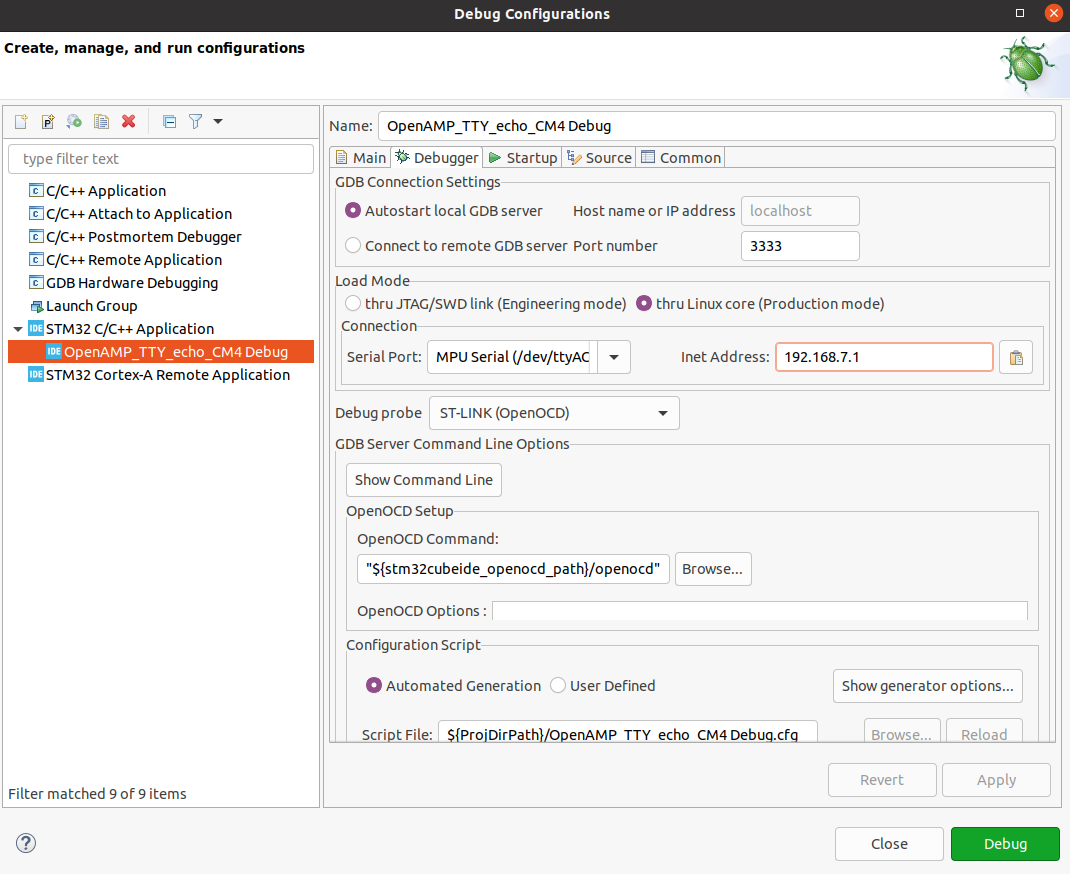Select C/C++ Attach to Application

(139, 214)
